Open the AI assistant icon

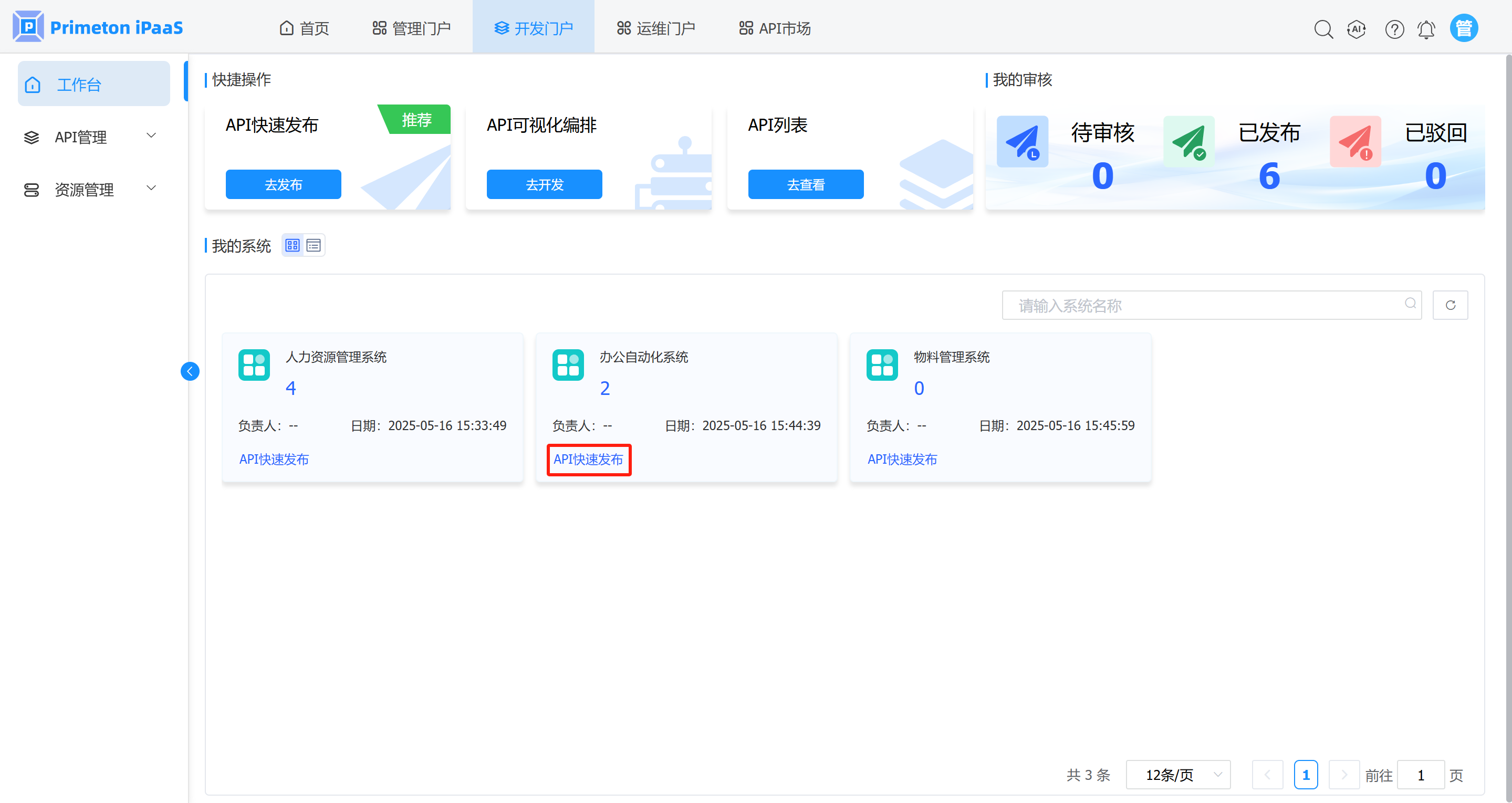(1356, 28)
